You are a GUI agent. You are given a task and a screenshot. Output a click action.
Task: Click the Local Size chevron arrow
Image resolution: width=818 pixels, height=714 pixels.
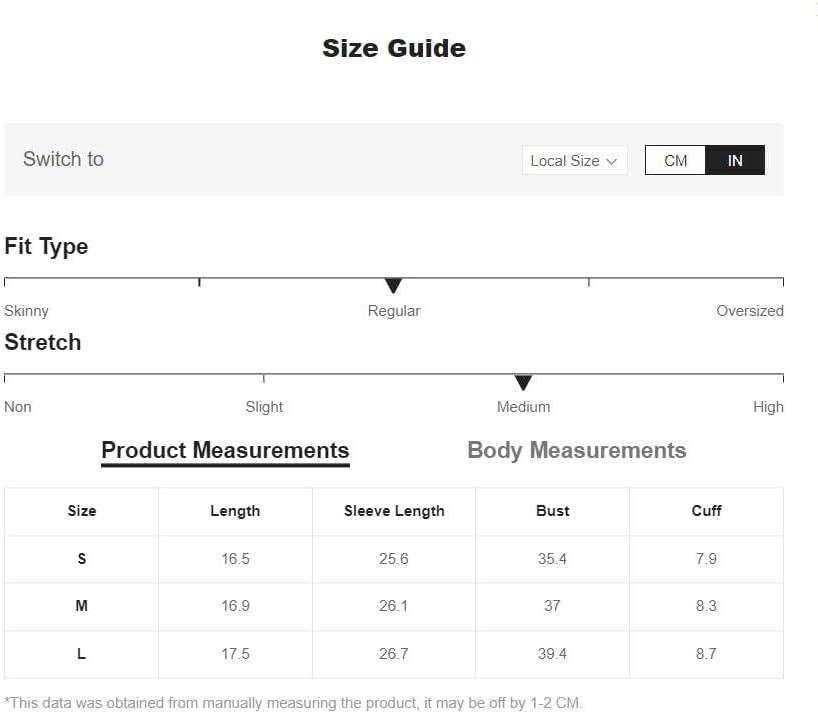point(611,161)
